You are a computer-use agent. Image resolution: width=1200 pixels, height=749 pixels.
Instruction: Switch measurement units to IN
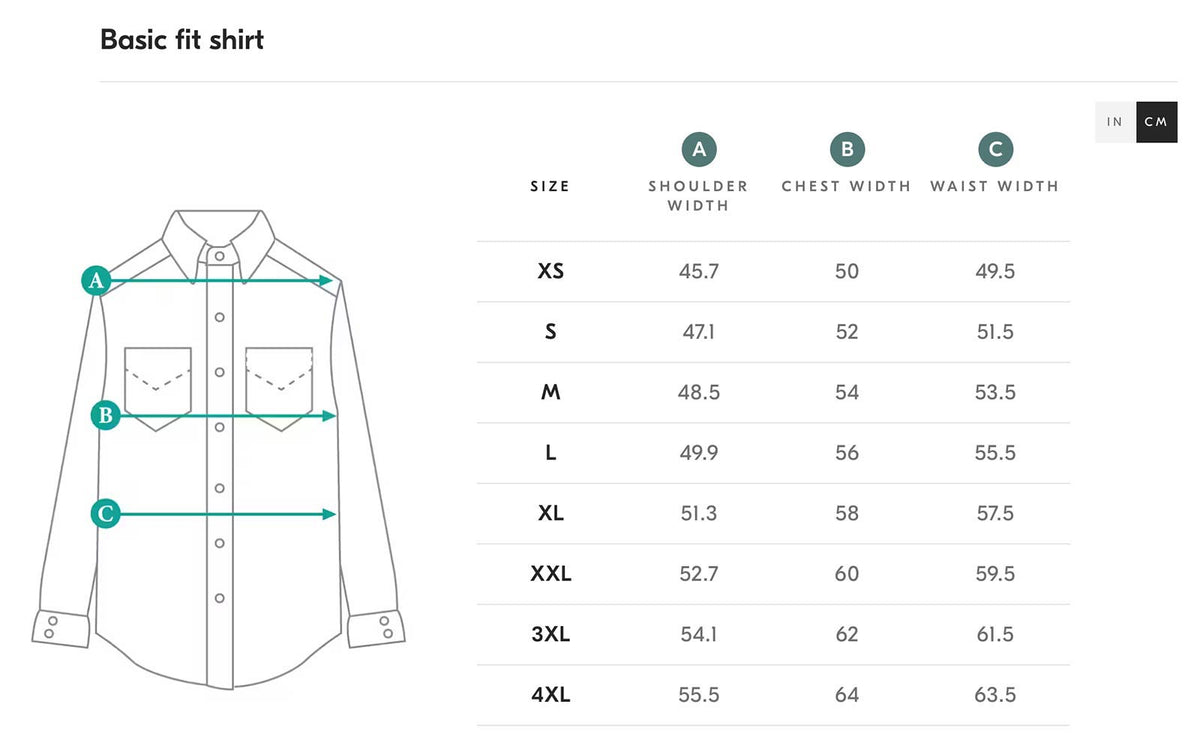click(x=1115, y=122)
